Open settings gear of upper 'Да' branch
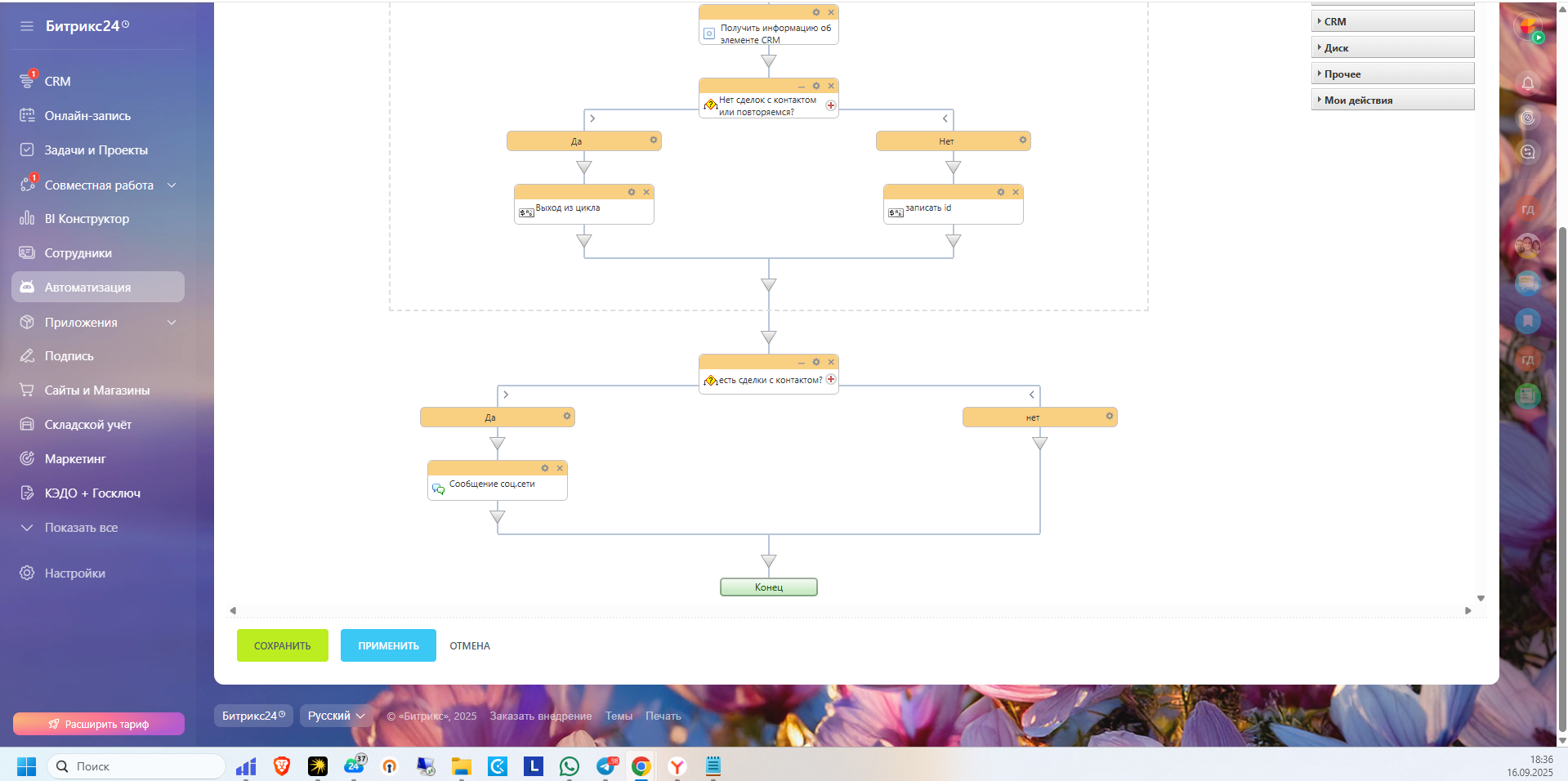The height and width of the screenshot is (781, 1568). 653,141
